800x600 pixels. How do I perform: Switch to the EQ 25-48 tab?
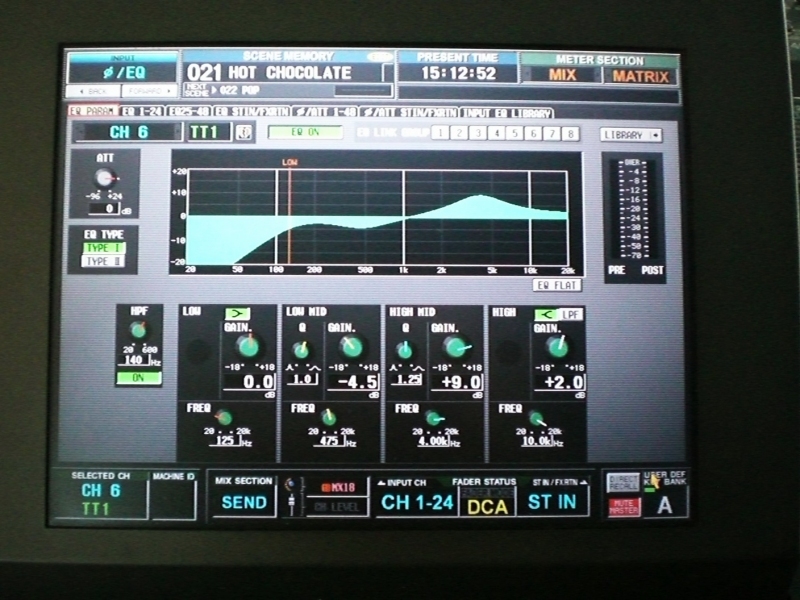[x=189, y=111]
